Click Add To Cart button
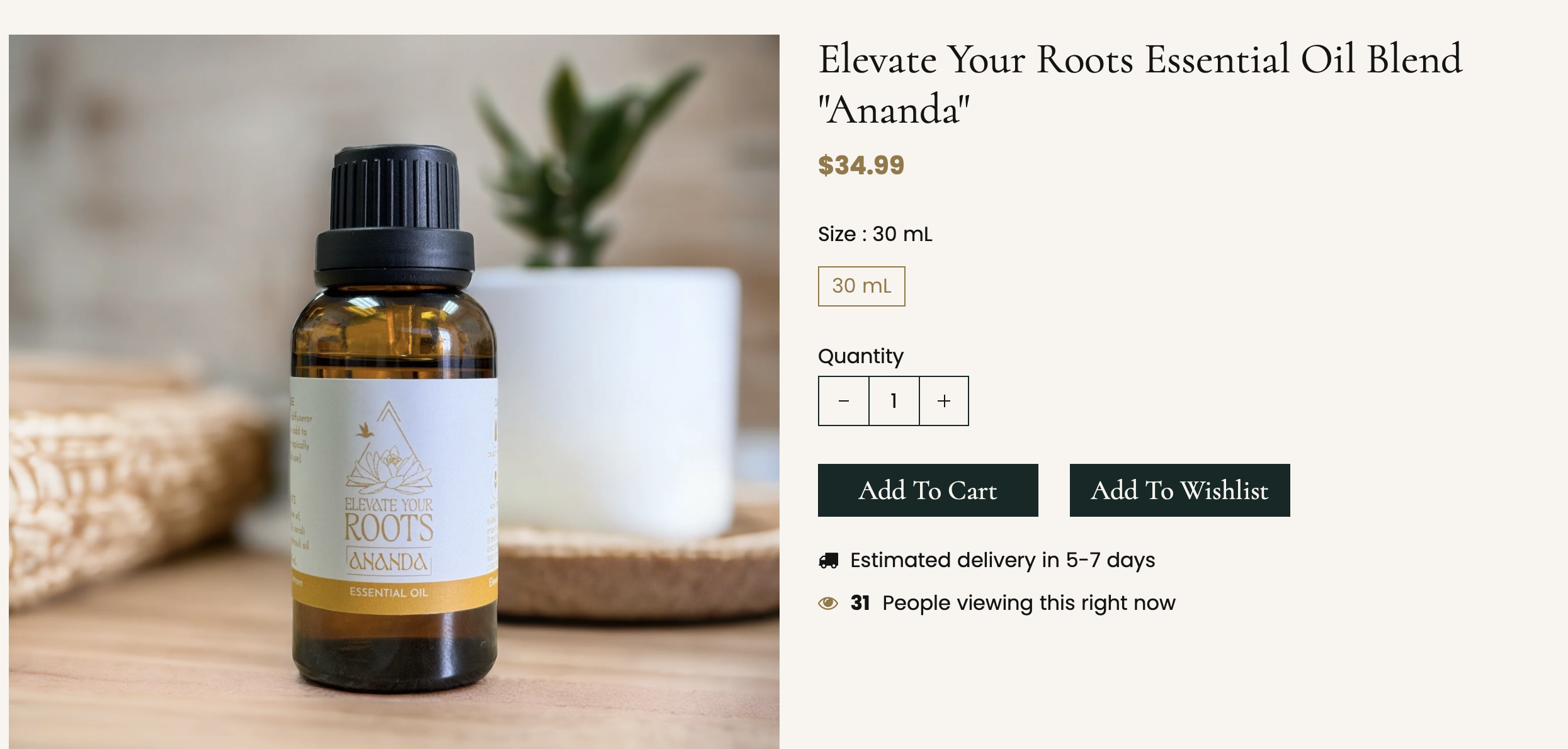This screenshot has height=749, width=1568. [928, 490]
